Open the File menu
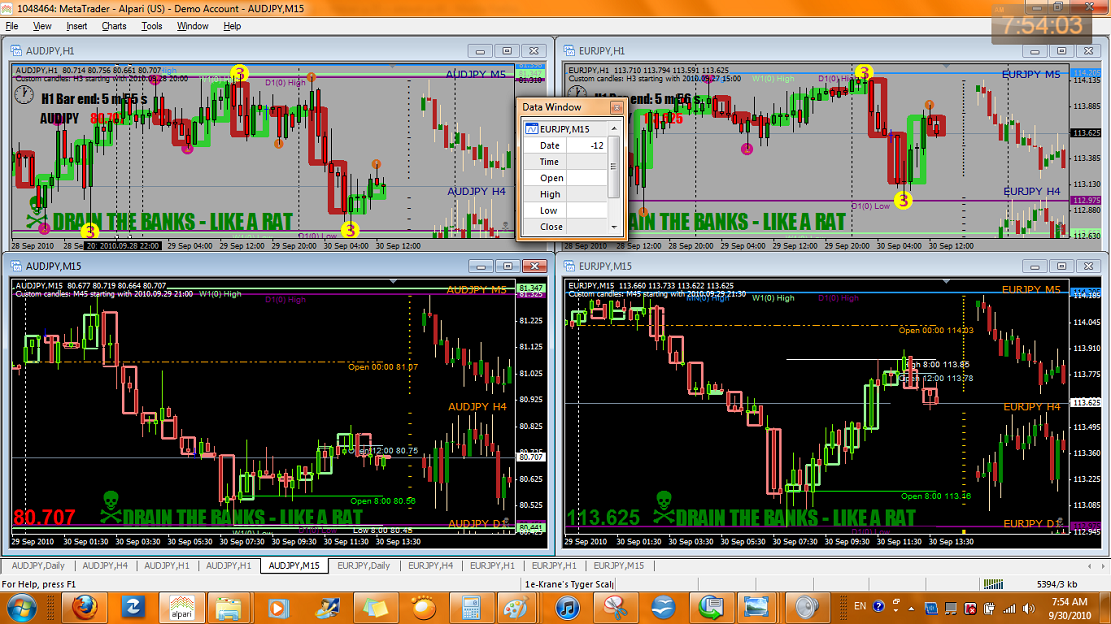 click(12, 26)
